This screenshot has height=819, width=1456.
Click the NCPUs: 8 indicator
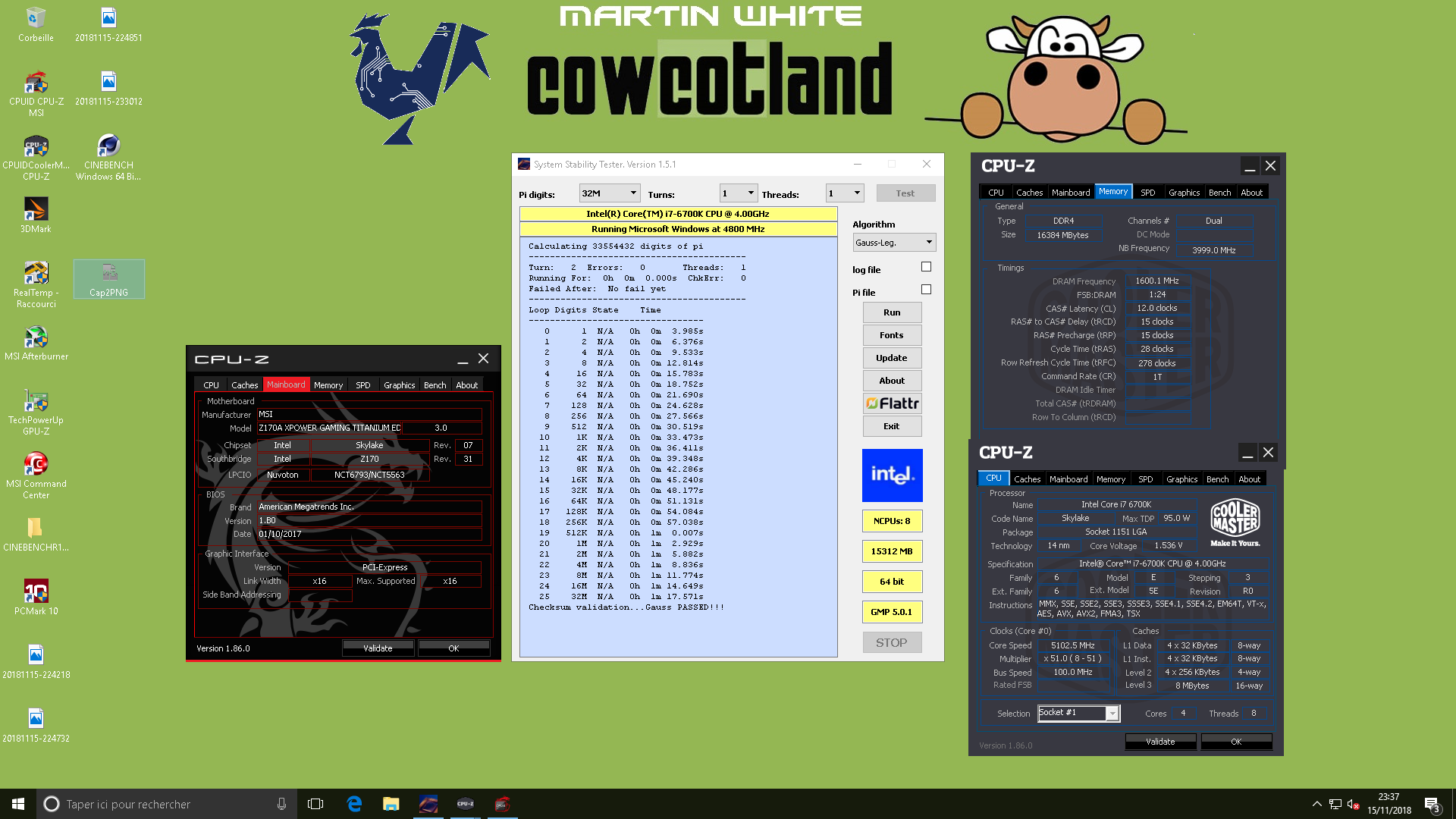pos(892,521)
